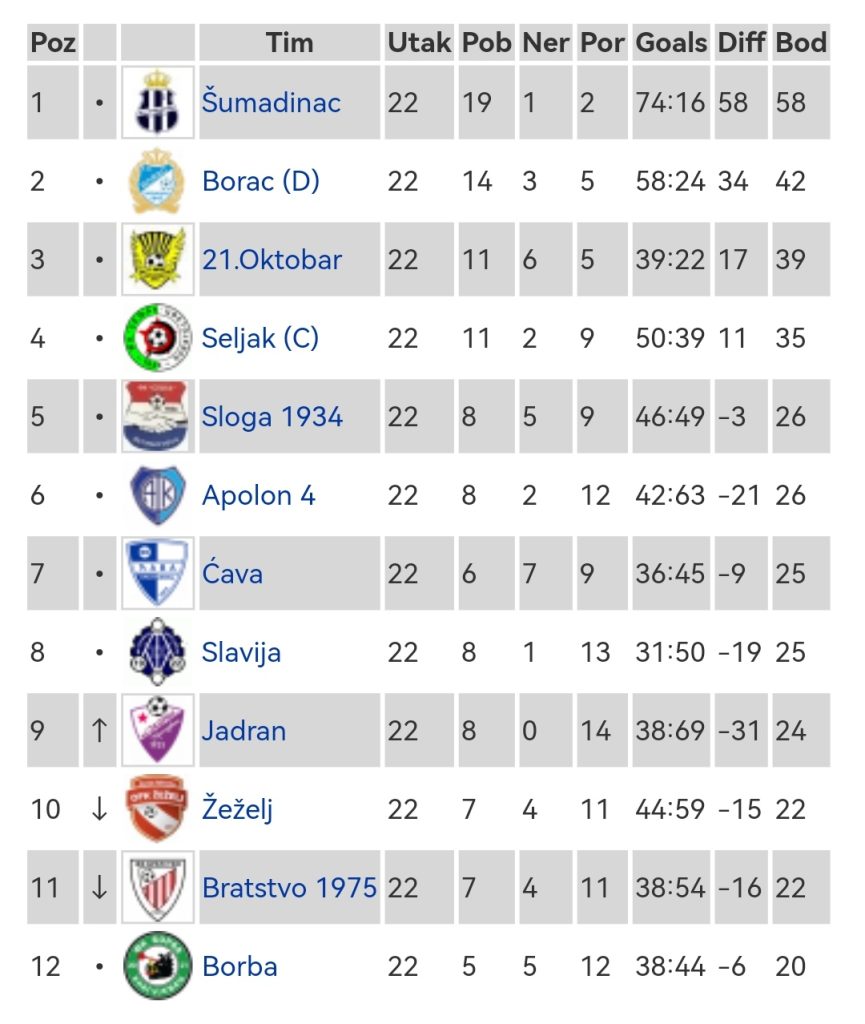The image size is (865, 1024).
Task: Click the Sloga 1934 club crest
Action: coord(158,416)
